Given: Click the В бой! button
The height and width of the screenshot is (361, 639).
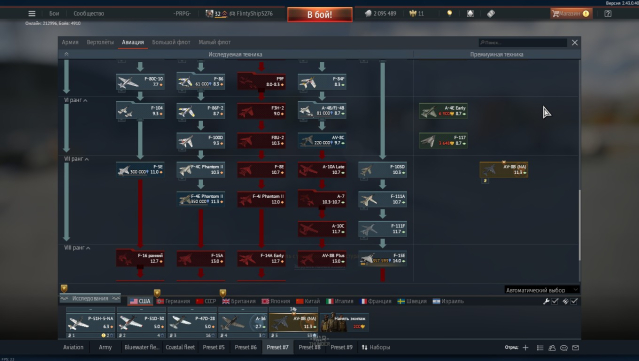Looking at the screenshot, I should click(x=320, y=15).
